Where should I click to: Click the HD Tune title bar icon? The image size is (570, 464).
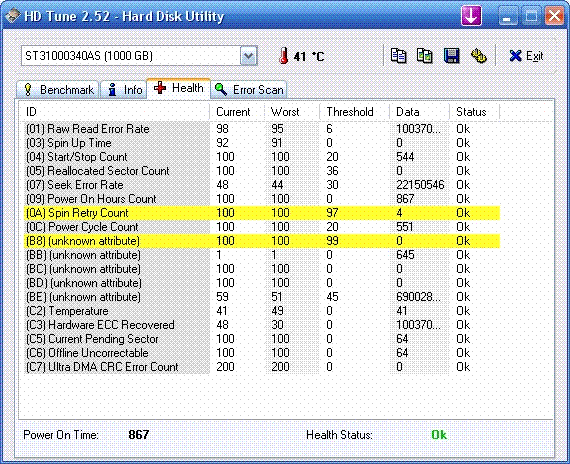12,16
